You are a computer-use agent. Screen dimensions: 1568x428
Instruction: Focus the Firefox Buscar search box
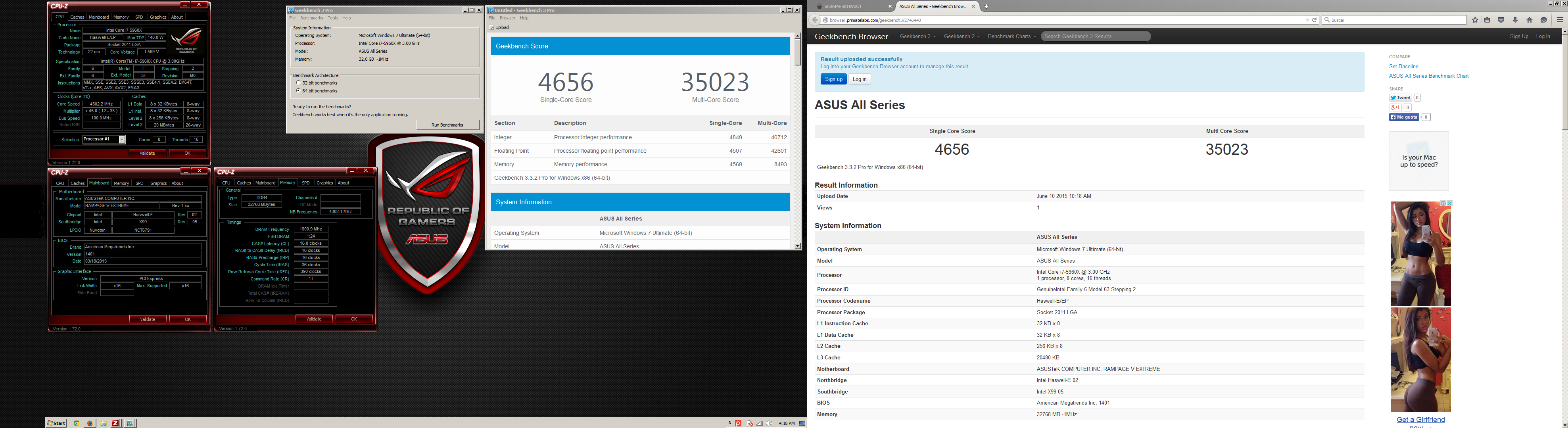click(1395, 20)
